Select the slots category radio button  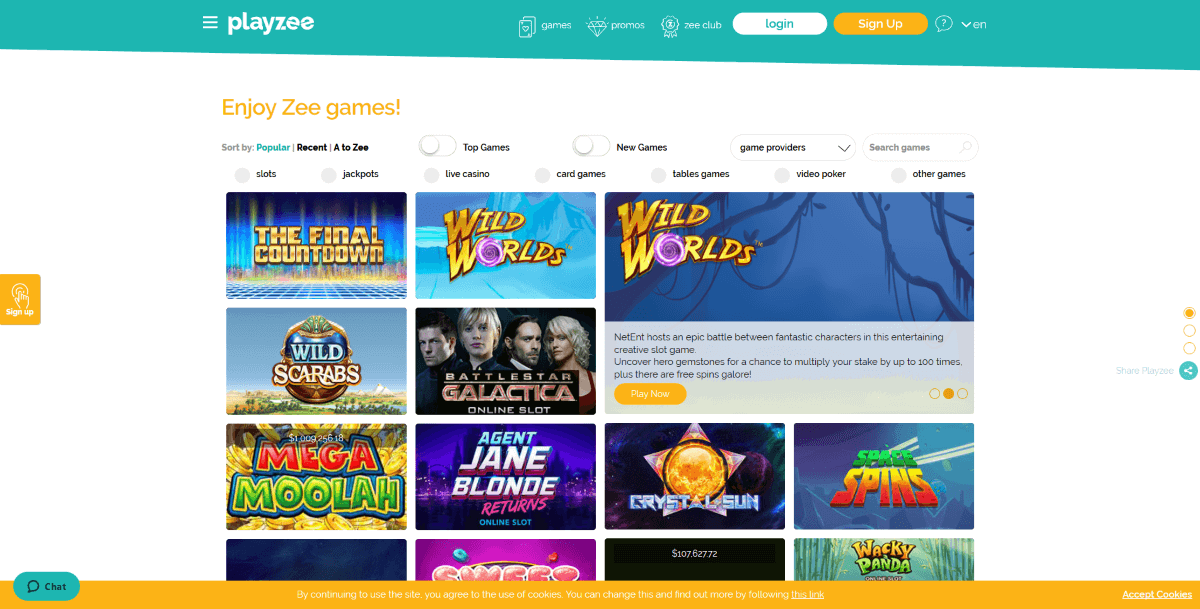click(242, 175)
